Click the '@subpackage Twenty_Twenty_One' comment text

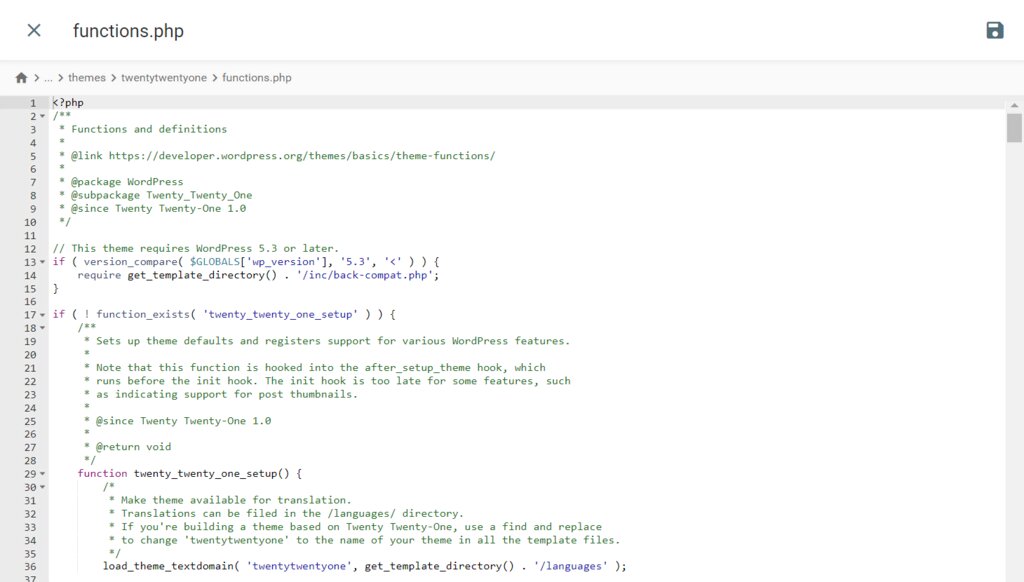161,195
